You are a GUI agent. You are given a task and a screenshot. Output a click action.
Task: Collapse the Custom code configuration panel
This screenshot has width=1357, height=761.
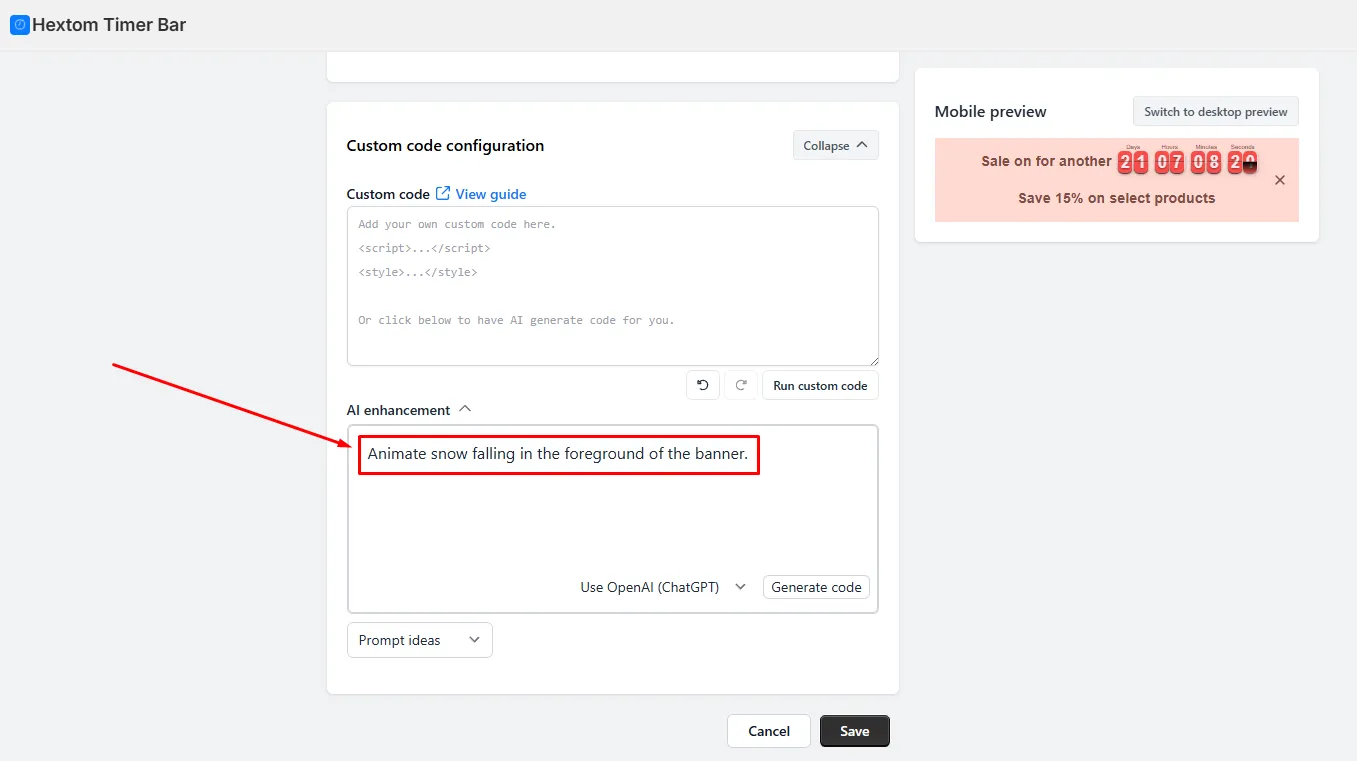tap(835, 145)
